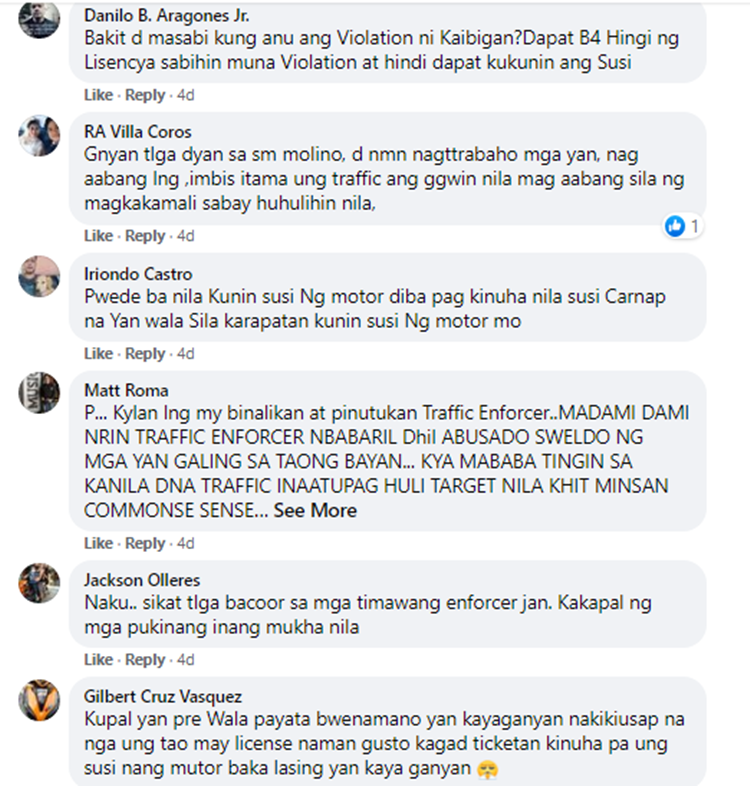View the like reaction count on RA Villa Coros's comment
750x786 pixels.
click(x=682, y=227)
